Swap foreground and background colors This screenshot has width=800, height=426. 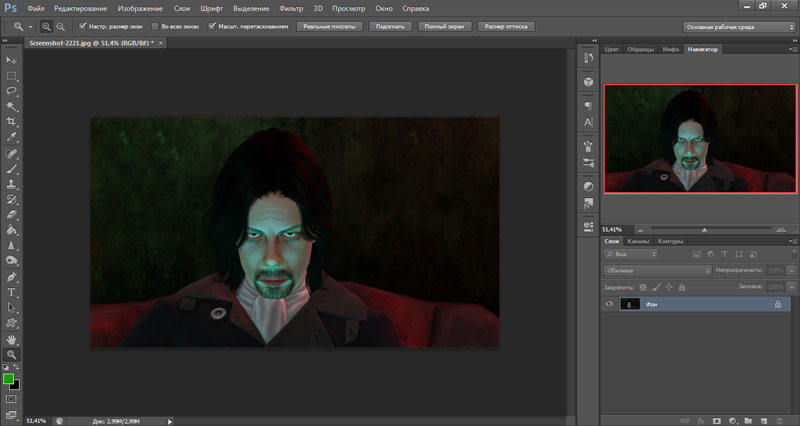(x=16, y=367)
